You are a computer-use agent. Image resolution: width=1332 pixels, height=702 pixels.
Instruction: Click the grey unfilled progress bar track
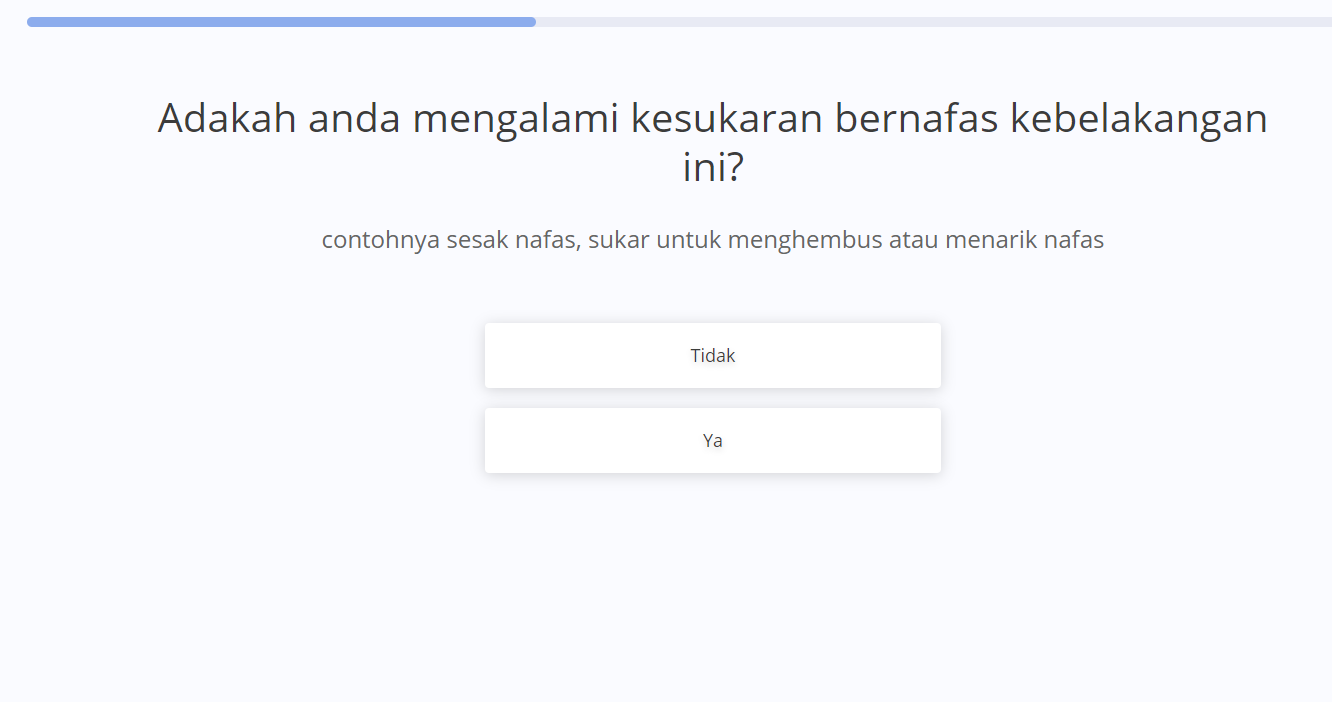[x=930, y=22]
